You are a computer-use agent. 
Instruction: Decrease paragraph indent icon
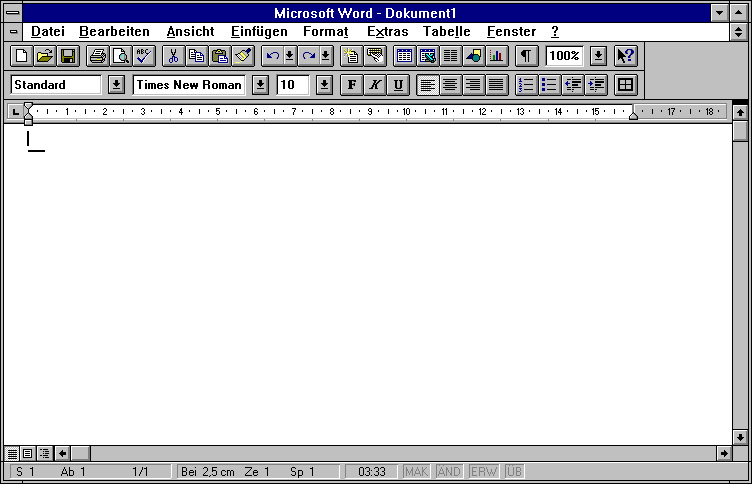coord(573,85)
